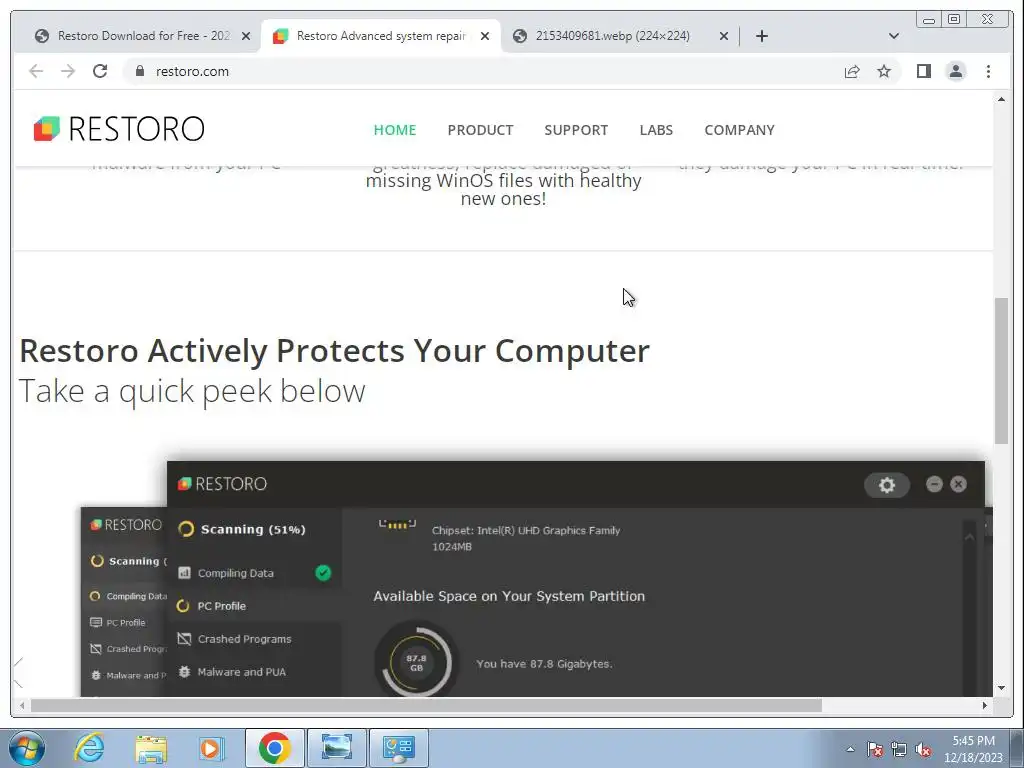Open the side panel icon in Chrome toolbar
This screenshot has height=768, width=1024.
pos(923,71)
